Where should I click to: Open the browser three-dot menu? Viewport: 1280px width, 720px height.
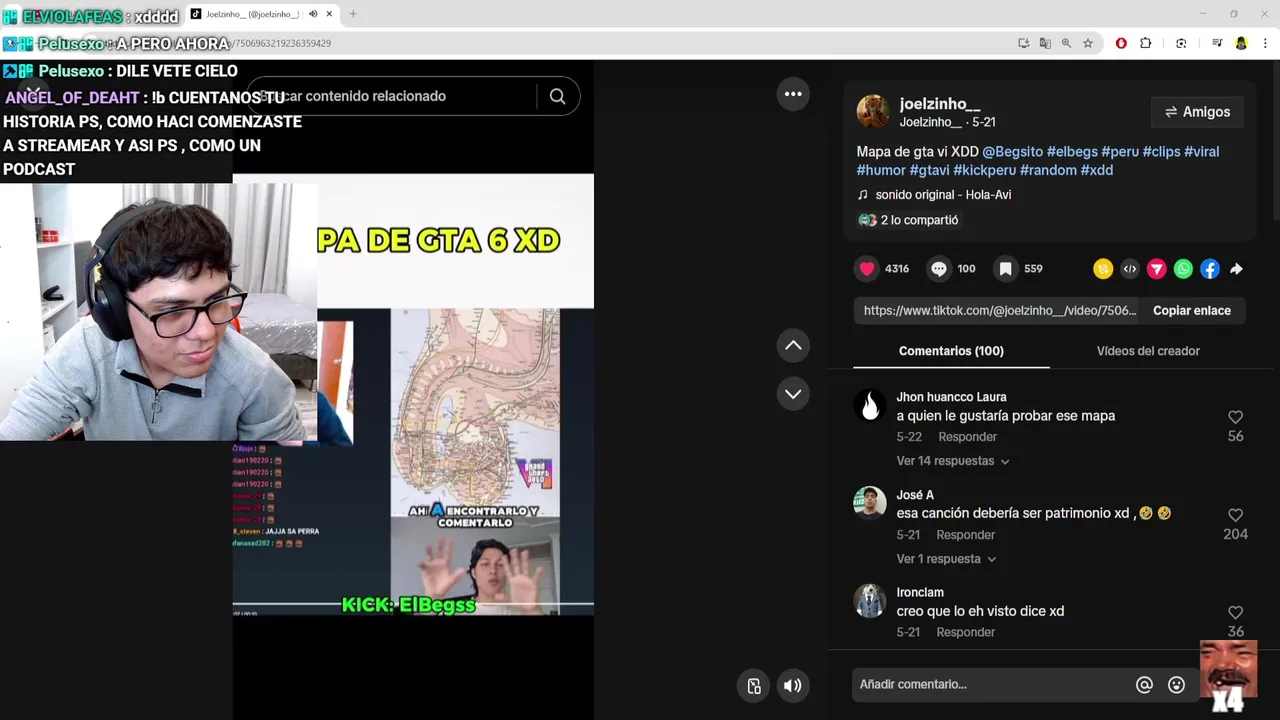(x=1265, y=43)
